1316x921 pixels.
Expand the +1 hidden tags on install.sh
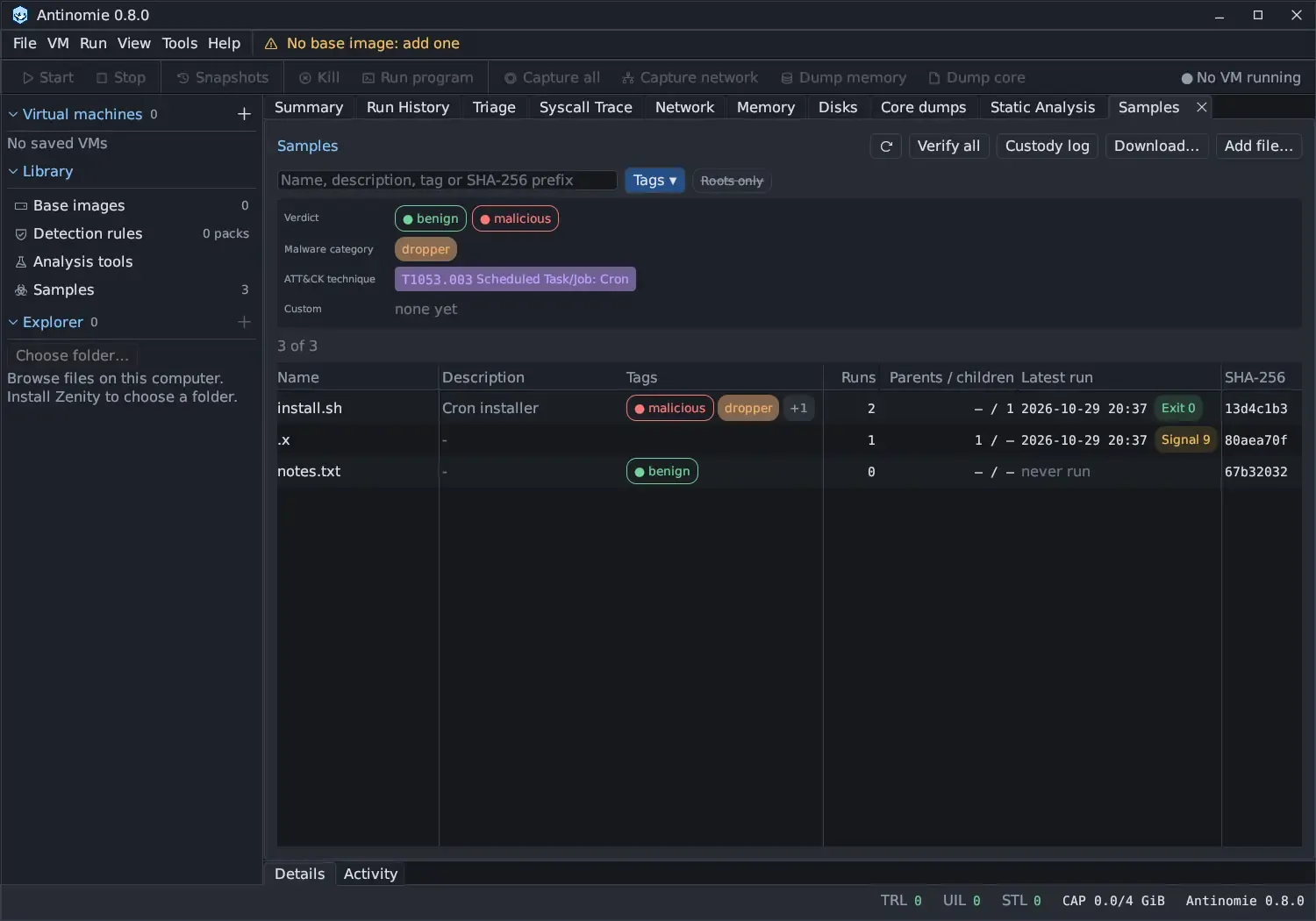tap(798, 408)
